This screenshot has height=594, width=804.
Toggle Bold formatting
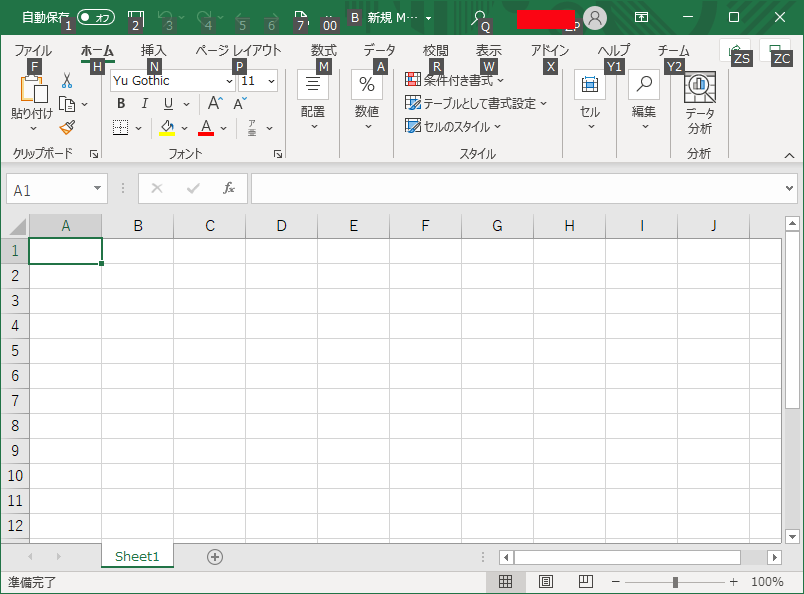(121, 104)
